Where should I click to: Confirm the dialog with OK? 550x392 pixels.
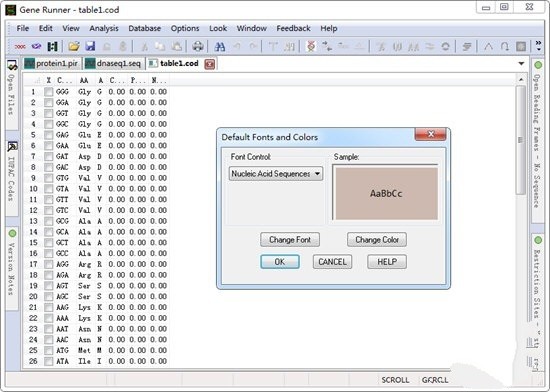(x=280, y=262)
